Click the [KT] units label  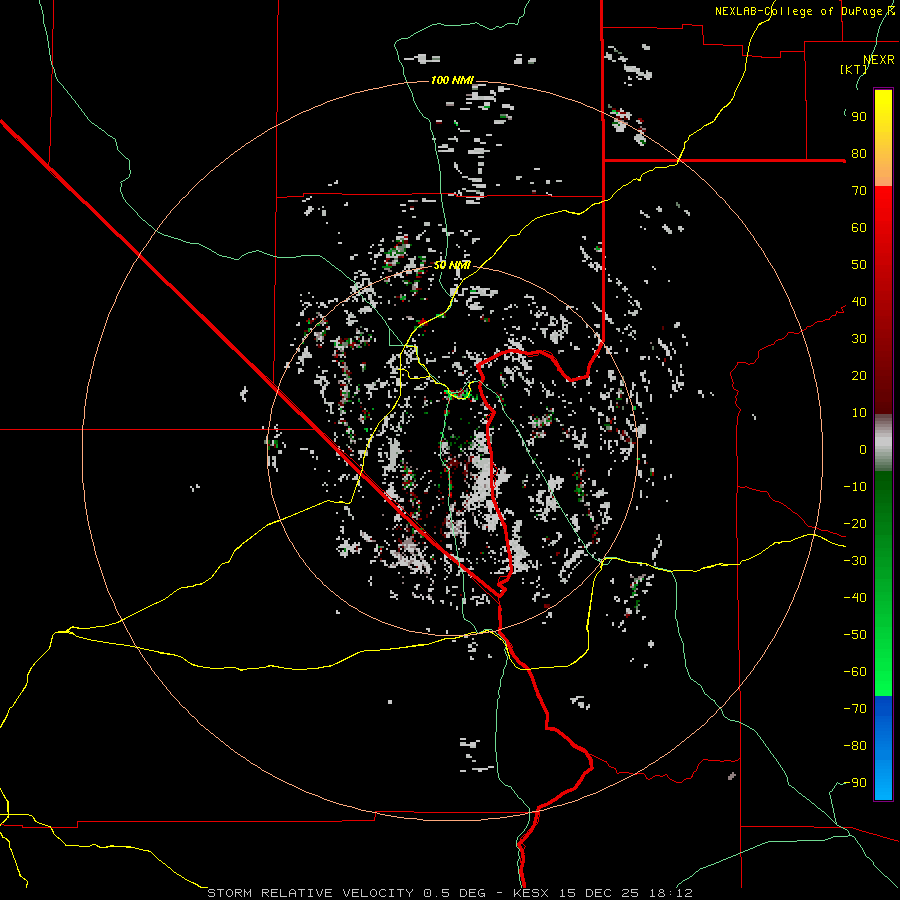[x=854, y=69]
